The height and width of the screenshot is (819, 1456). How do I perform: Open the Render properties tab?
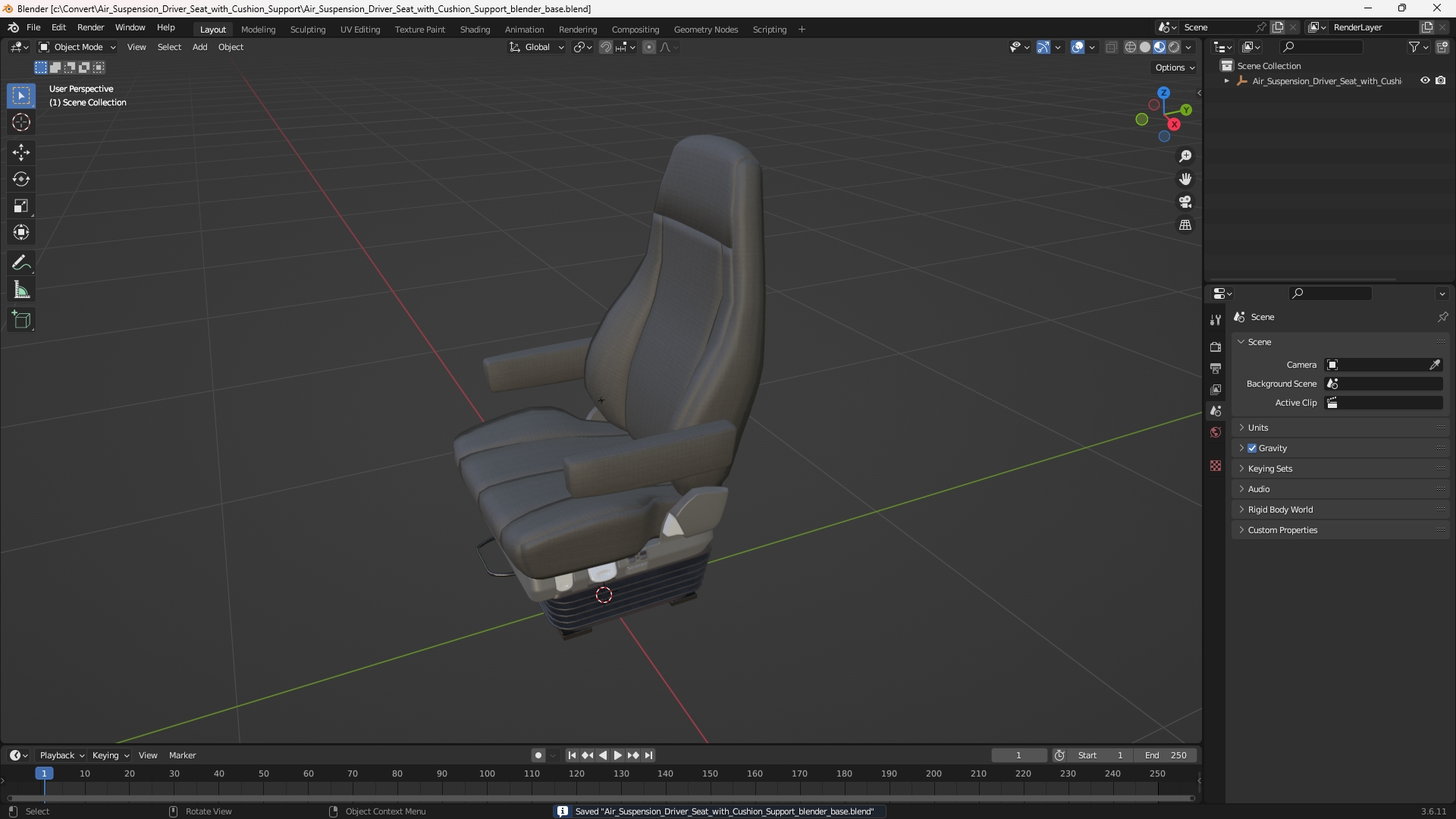click(x=1216, y=347)
